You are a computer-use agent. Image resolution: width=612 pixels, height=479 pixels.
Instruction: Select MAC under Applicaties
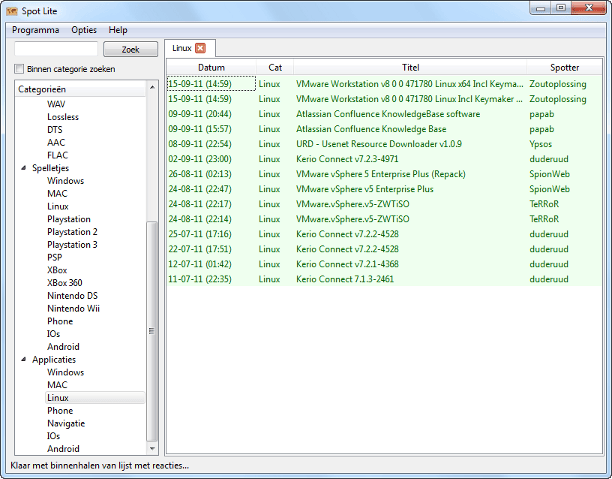coord(57,385)
